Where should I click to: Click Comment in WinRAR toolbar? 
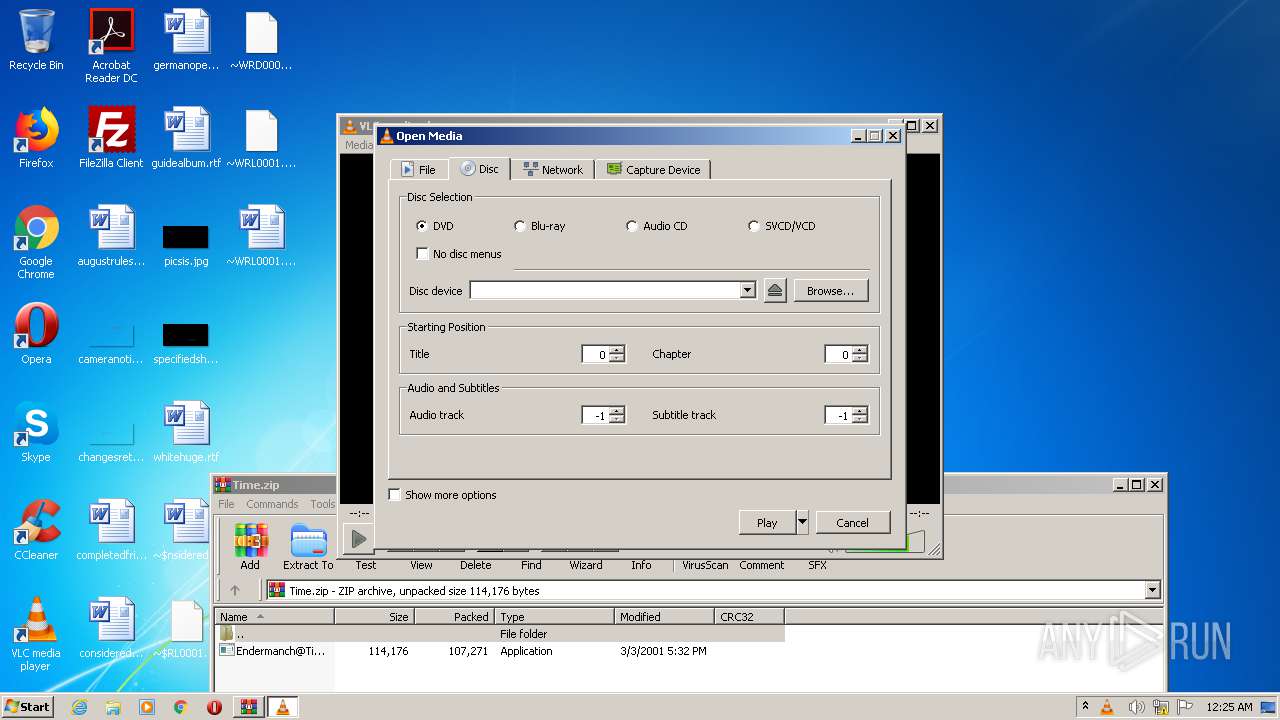coord(762,565)
